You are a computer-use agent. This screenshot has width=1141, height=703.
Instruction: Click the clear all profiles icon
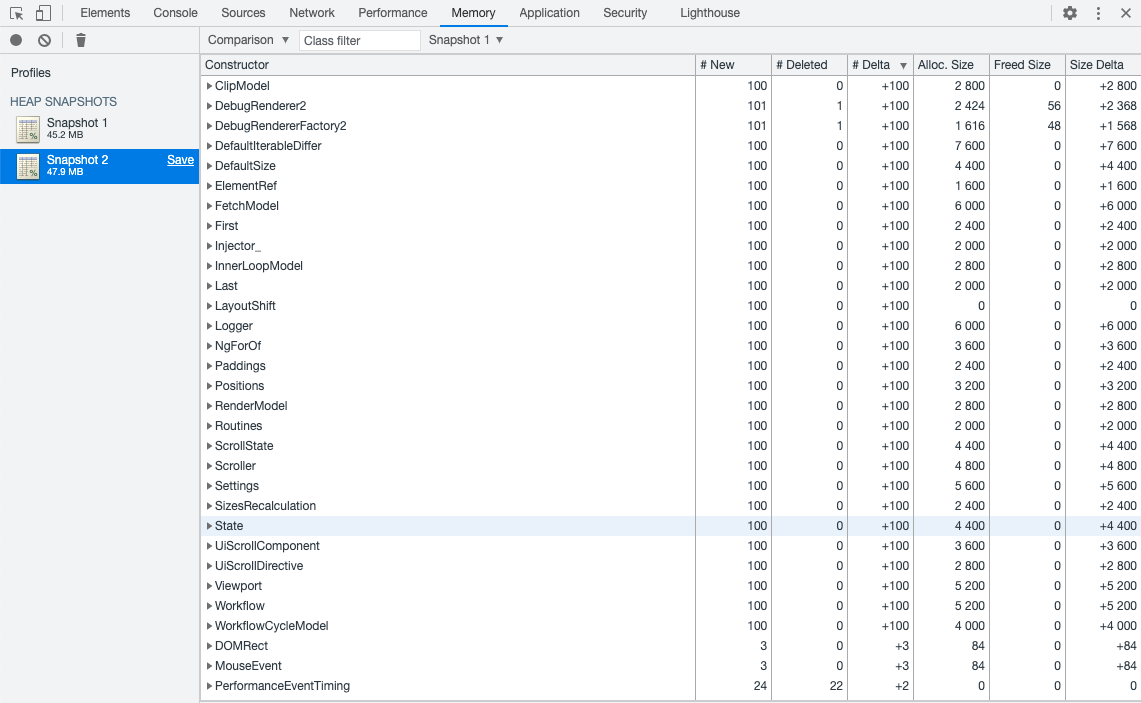[44, 40]
